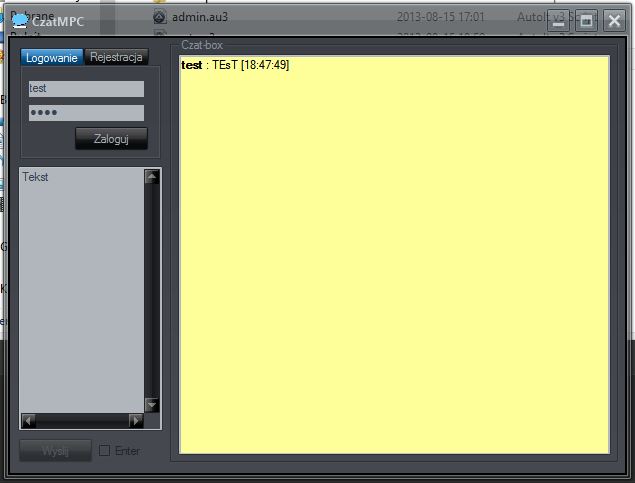Click the vertical scrollbar track of message box
The image size is (635, 483).
point(152,290)
